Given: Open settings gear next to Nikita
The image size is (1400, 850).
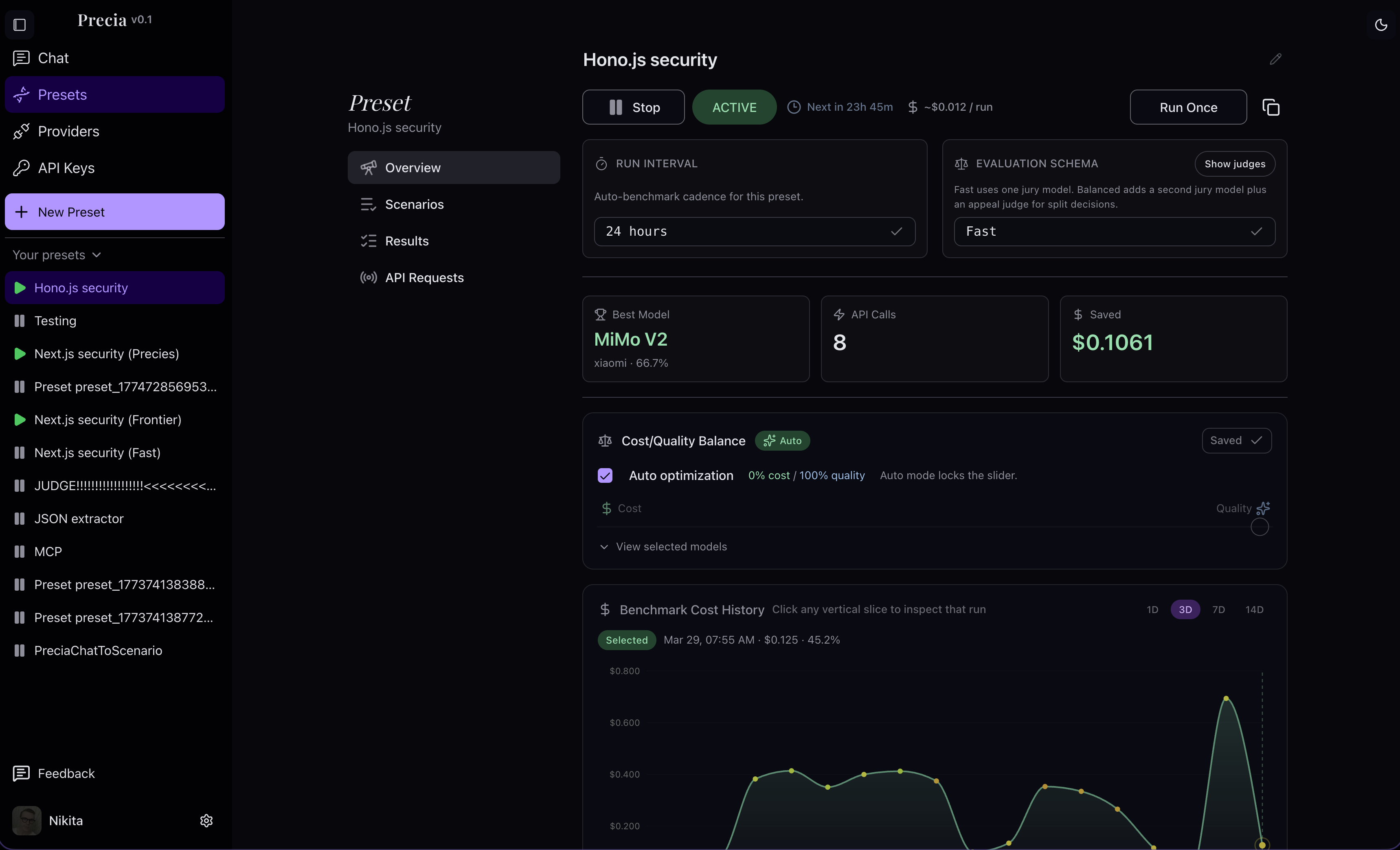Looking at the screenshot, I should click(206, 820).
